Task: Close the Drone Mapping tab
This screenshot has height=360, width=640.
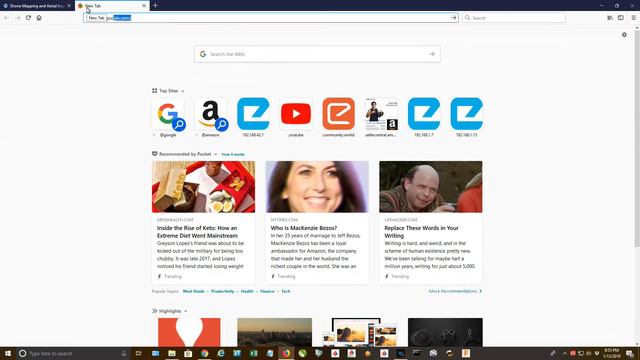Action: (69, 6)
